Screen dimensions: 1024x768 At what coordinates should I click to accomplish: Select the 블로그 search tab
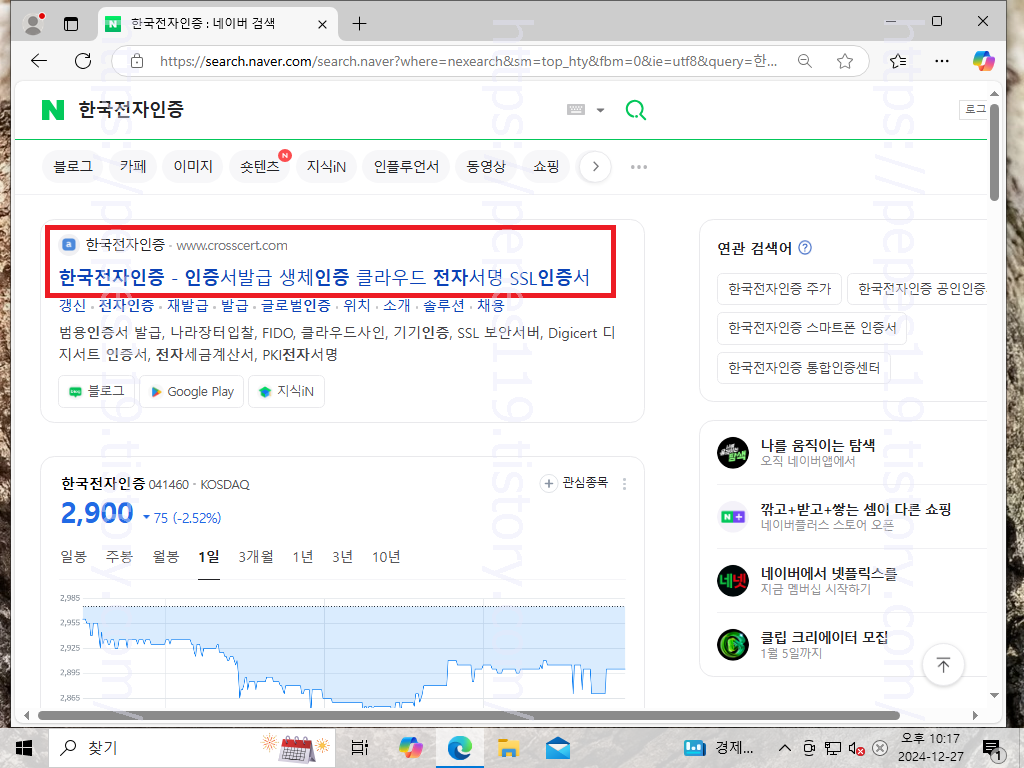[73, 167]
